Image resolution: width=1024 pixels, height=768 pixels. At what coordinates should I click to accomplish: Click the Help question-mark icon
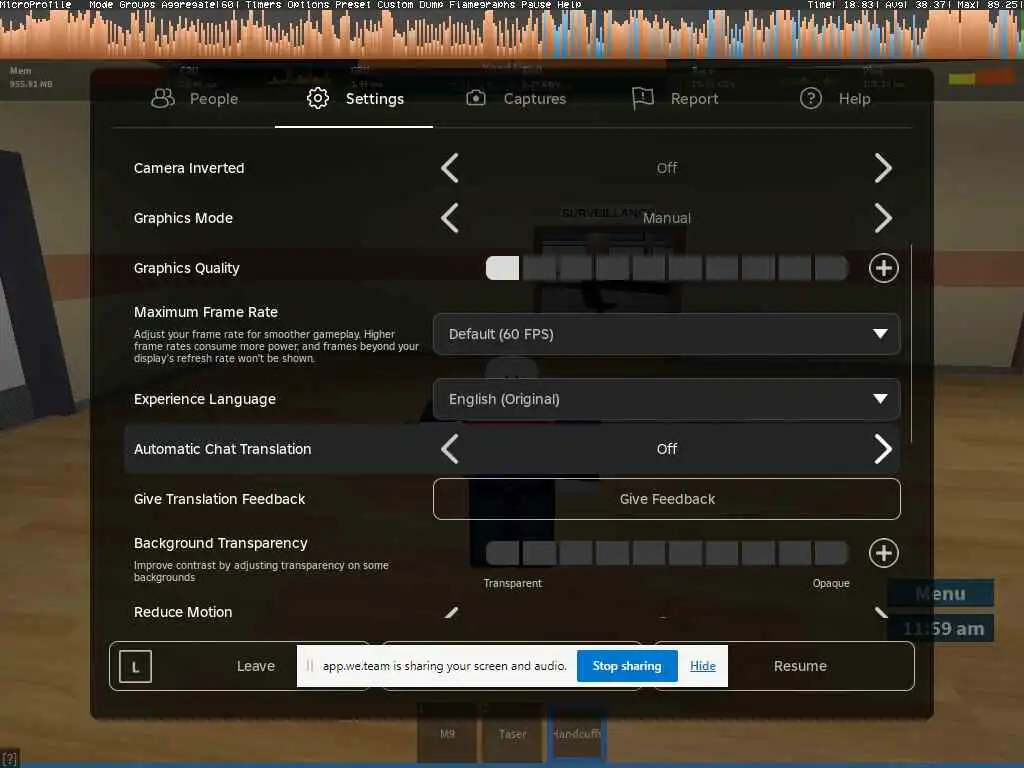(811, 99)
